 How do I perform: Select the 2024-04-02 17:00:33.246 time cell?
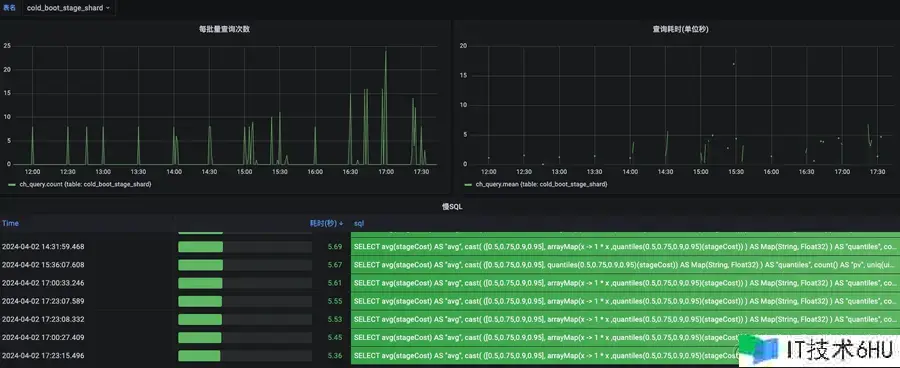click(x=43, y=283)
